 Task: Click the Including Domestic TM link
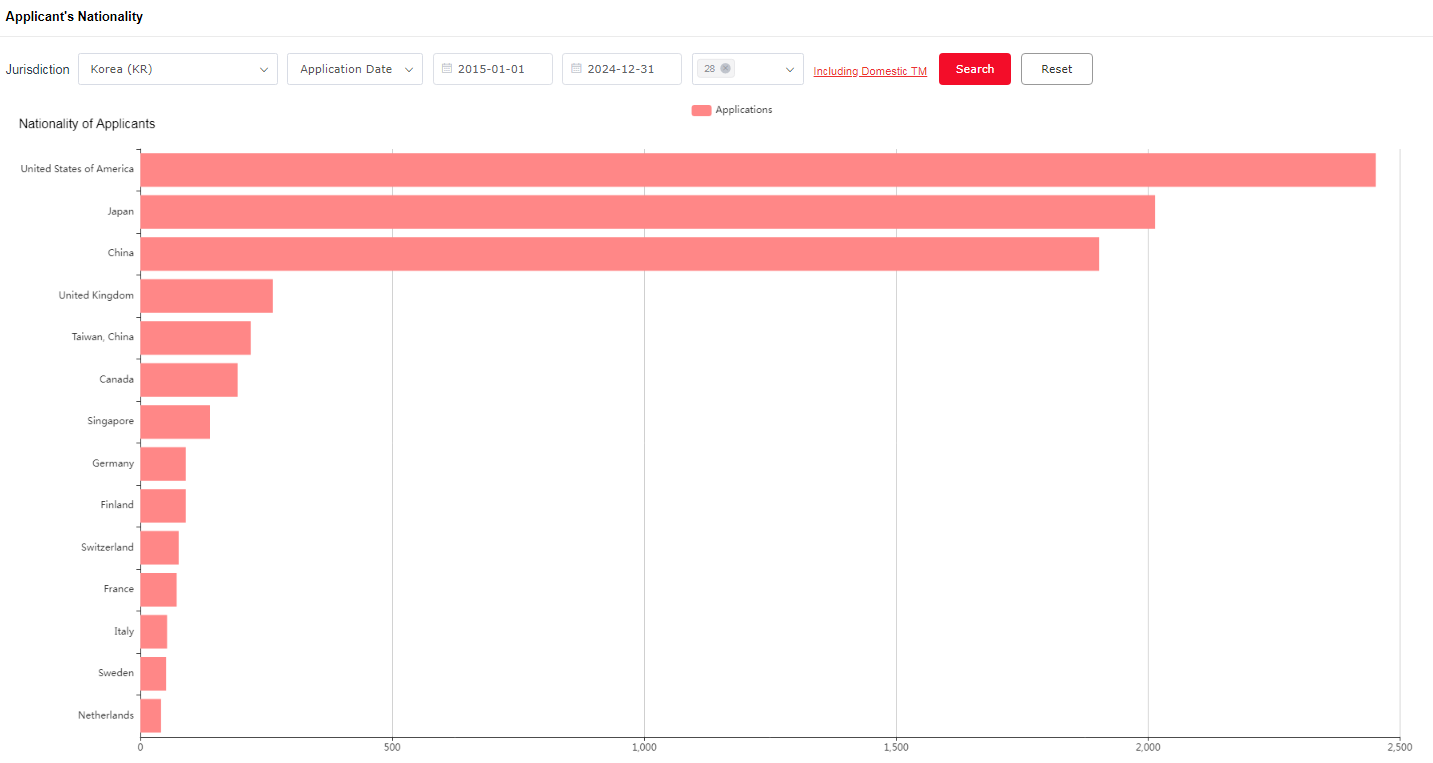point(869,71)
